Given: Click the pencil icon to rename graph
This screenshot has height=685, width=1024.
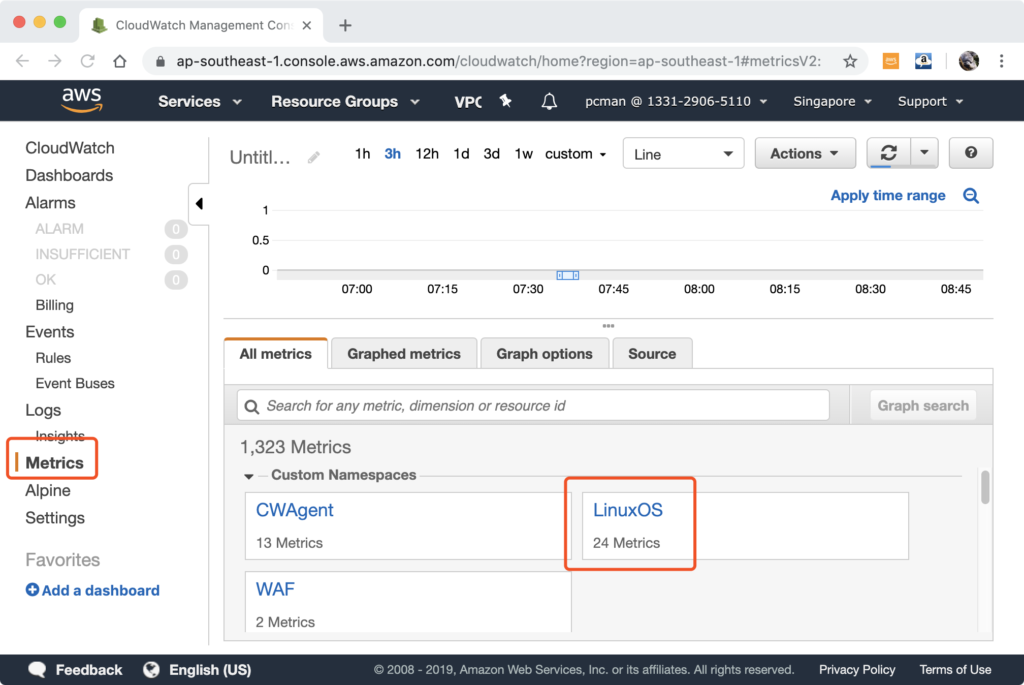Looking at the screenshot, I should tap(313, 157).
